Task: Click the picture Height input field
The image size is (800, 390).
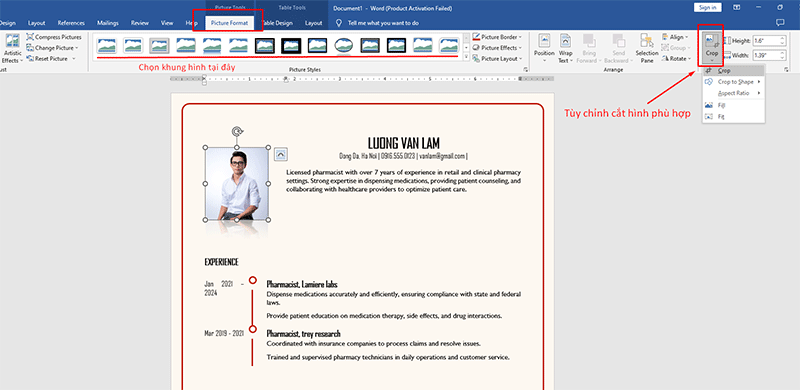Action: (x=765, y=41)
